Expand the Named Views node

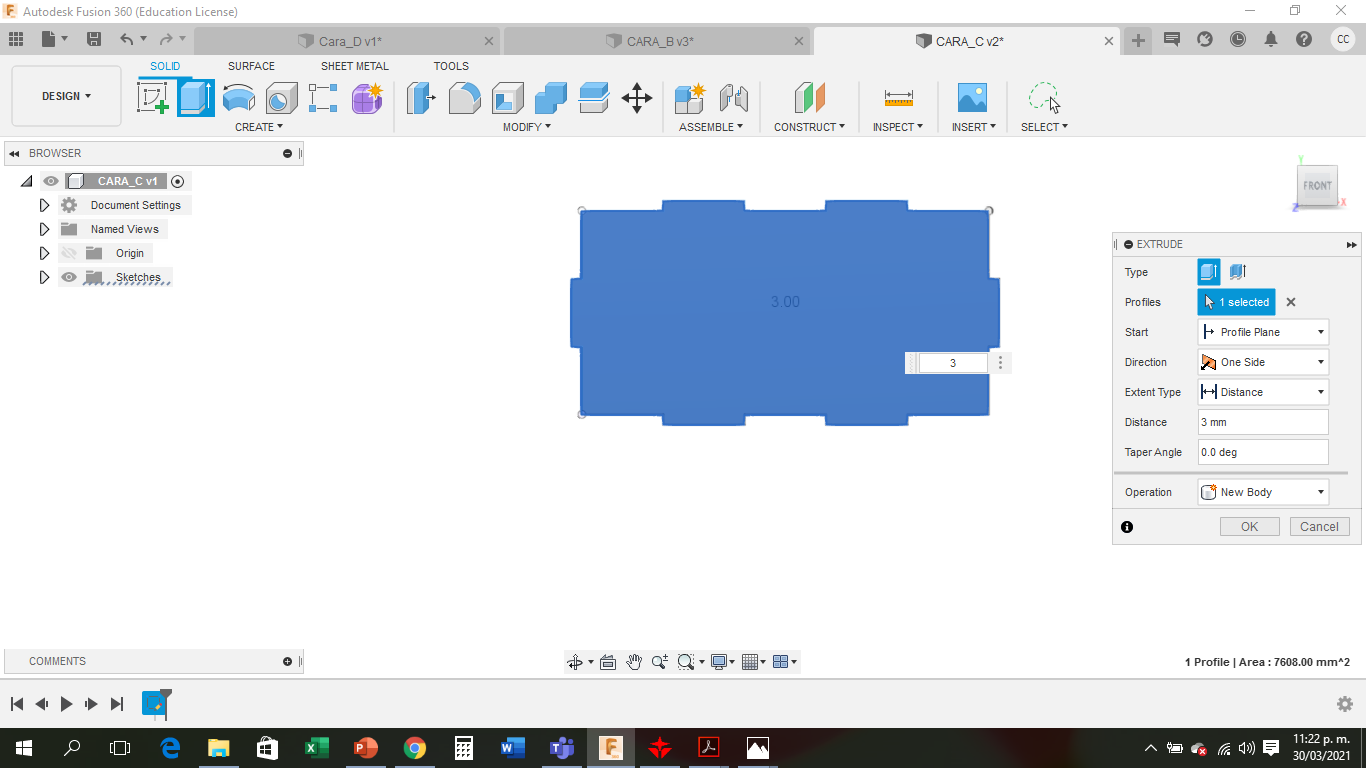coord(44,229)
